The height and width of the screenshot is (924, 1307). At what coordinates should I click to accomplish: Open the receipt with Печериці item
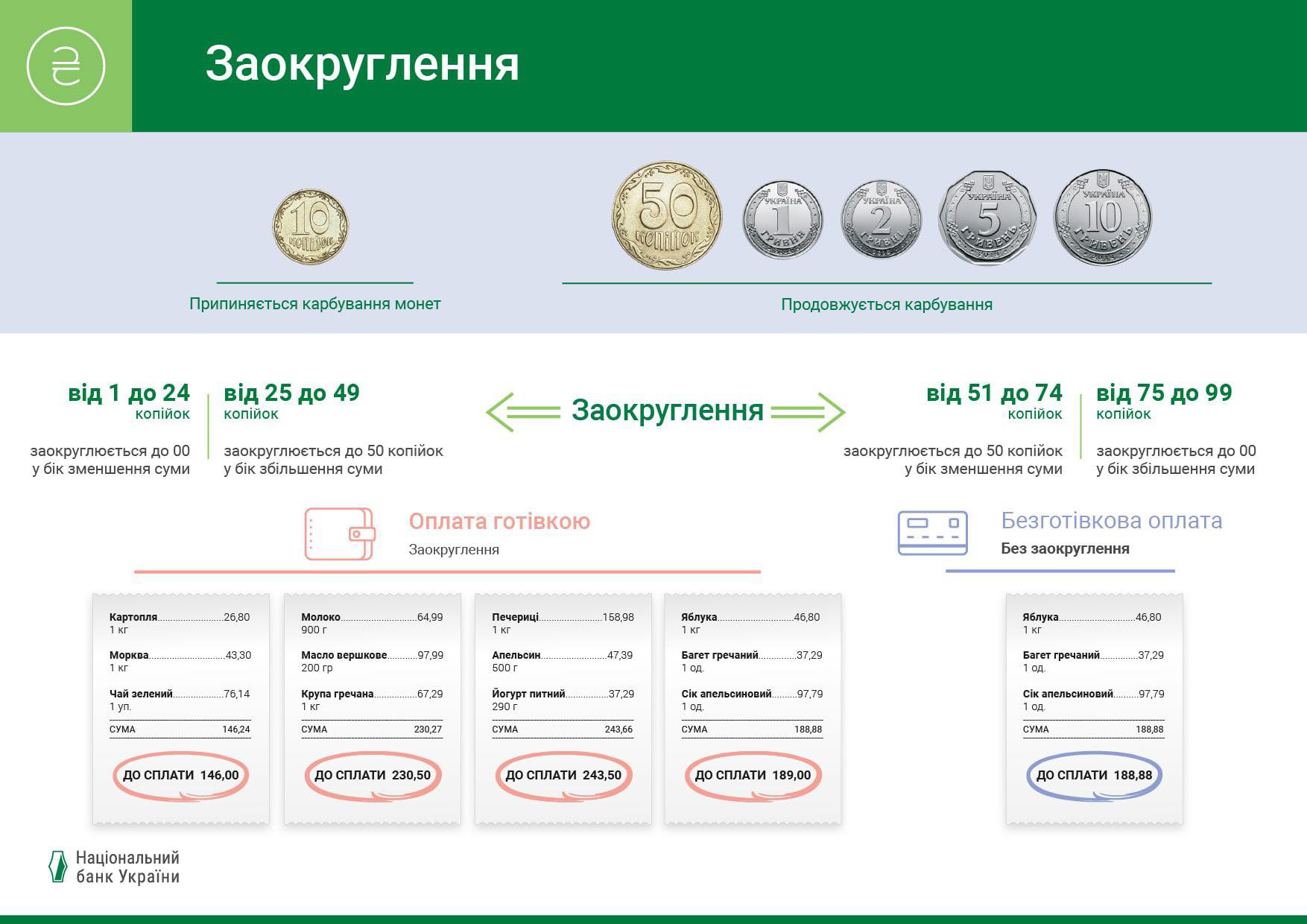[563, 708]
